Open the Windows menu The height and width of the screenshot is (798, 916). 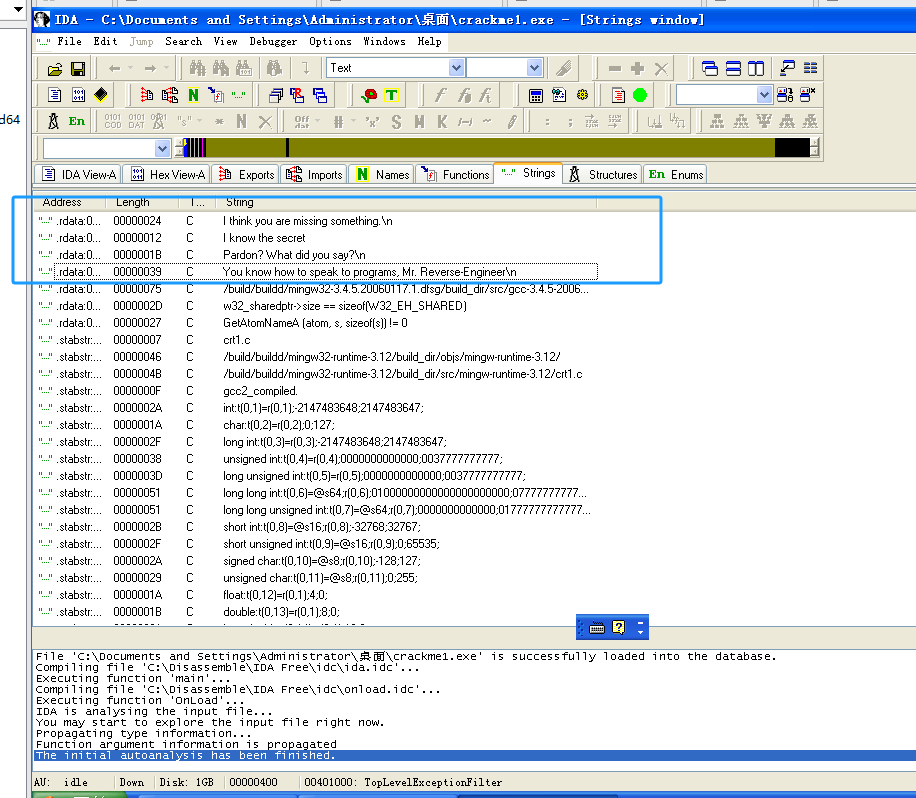(x=384, y=41)
